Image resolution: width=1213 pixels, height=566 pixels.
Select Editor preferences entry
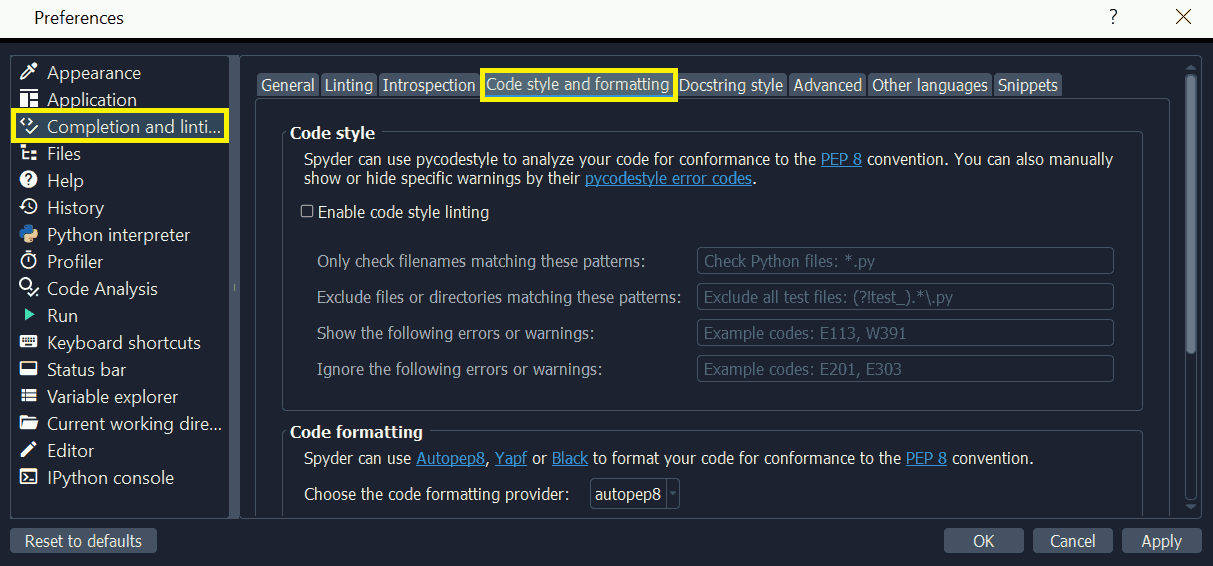pos(120,450)
